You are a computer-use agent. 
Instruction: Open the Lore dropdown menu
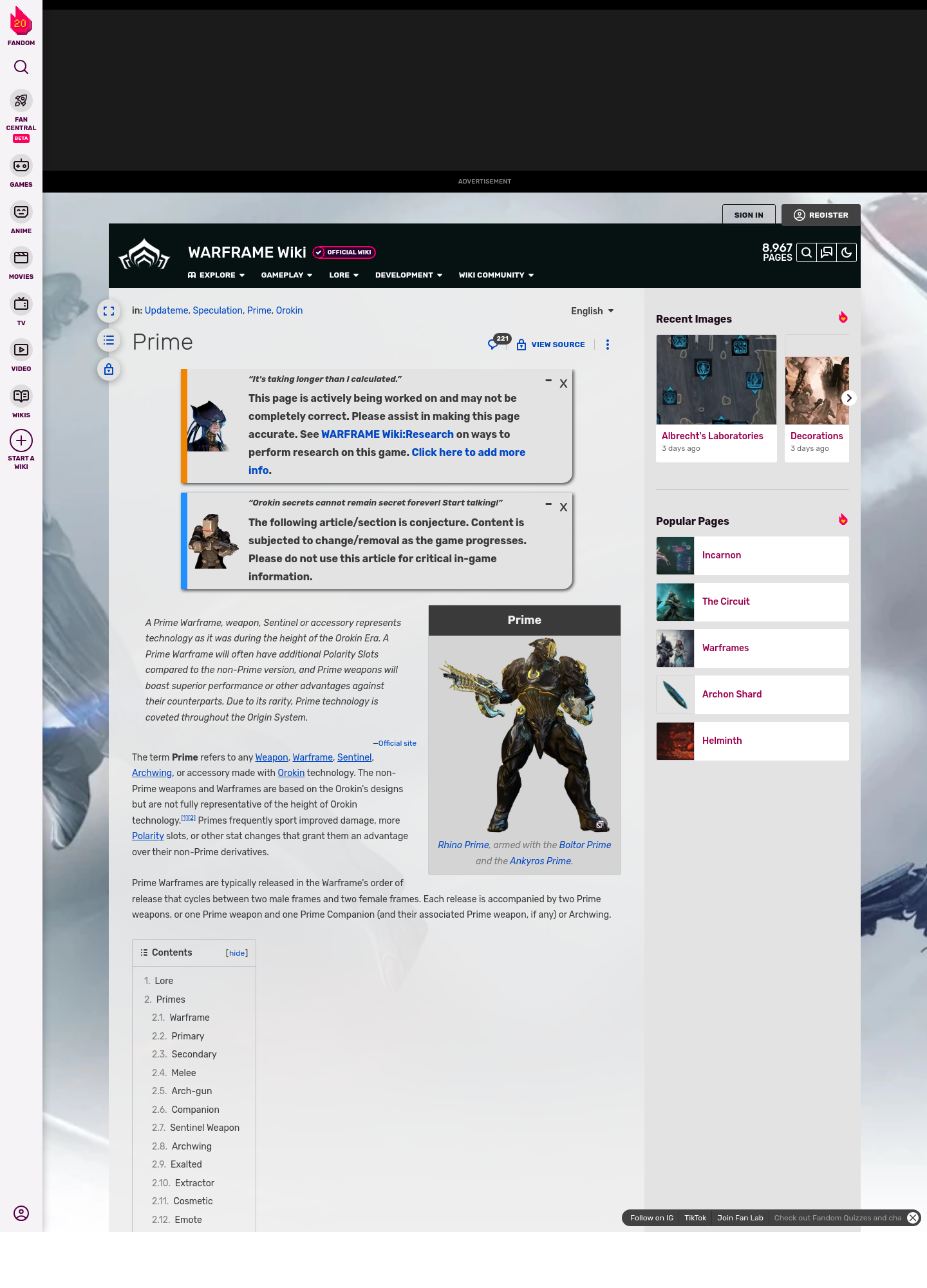[x=344, y=275]
